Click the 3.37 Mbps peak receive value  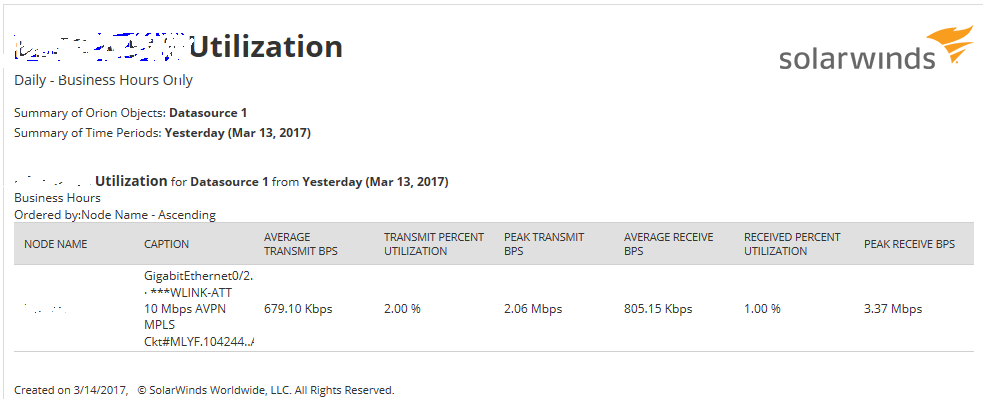(x=893, y=309)
